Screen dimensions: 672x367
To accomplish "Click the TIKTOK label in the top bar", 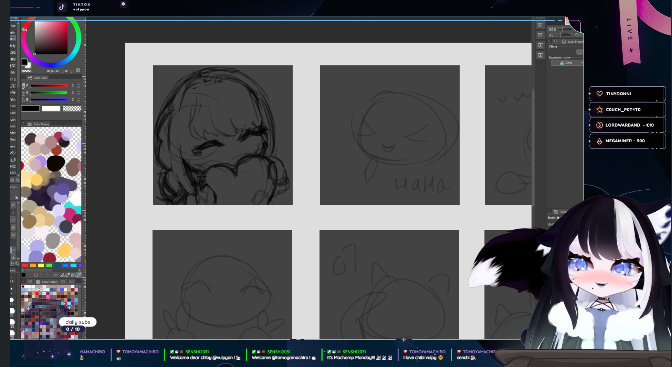I will point(81,5).
